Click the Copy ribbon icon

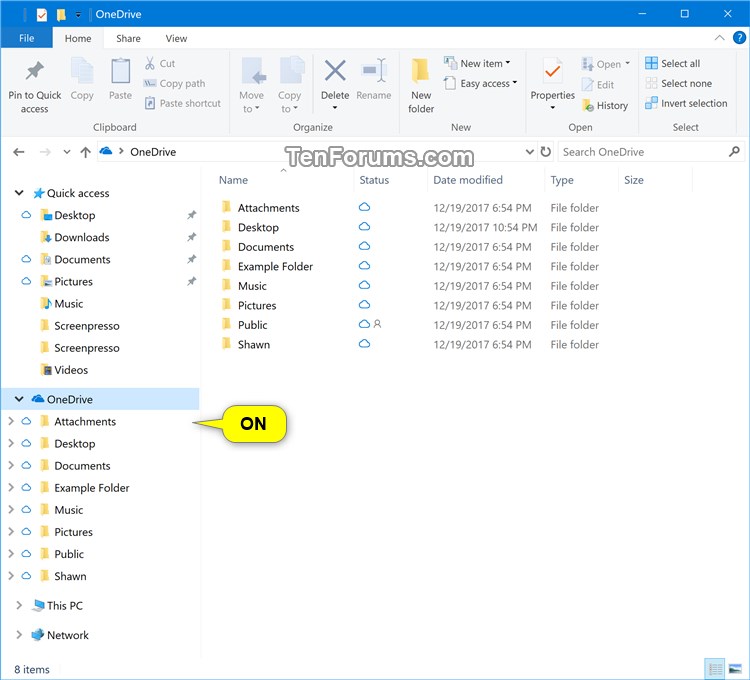(x=82, y=72)
